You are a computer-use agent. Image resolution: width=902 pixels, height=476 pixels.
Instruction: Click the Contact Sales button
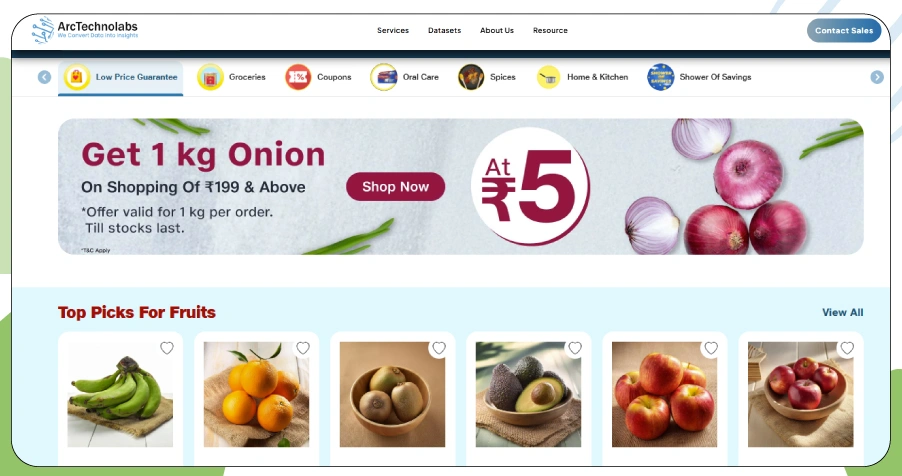[844, 31]
